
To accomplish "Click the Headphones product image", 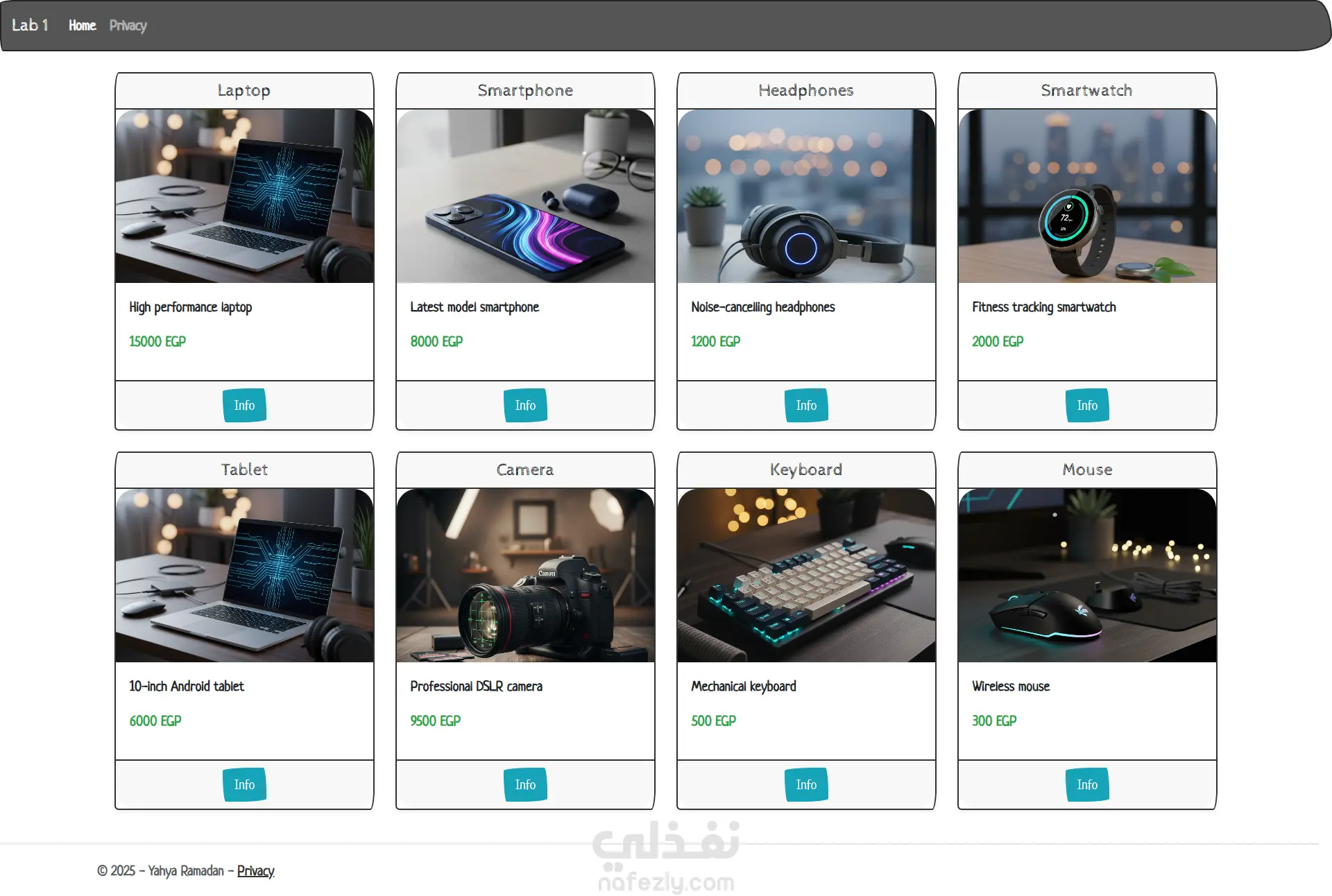I will coord(806,196).
